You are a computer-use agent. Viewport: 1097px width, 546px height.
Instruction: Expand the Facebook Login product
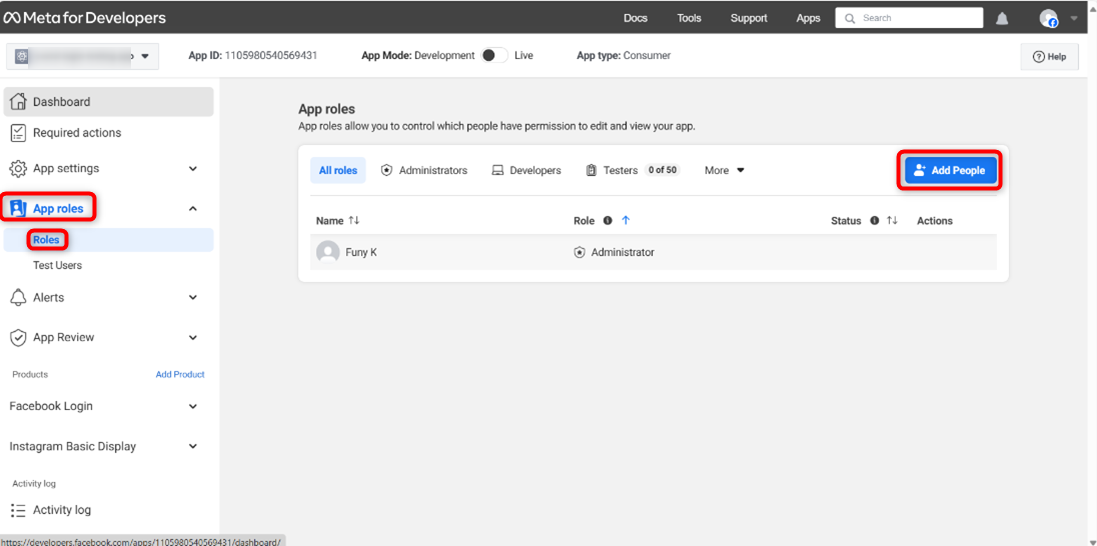coord(193,406)
